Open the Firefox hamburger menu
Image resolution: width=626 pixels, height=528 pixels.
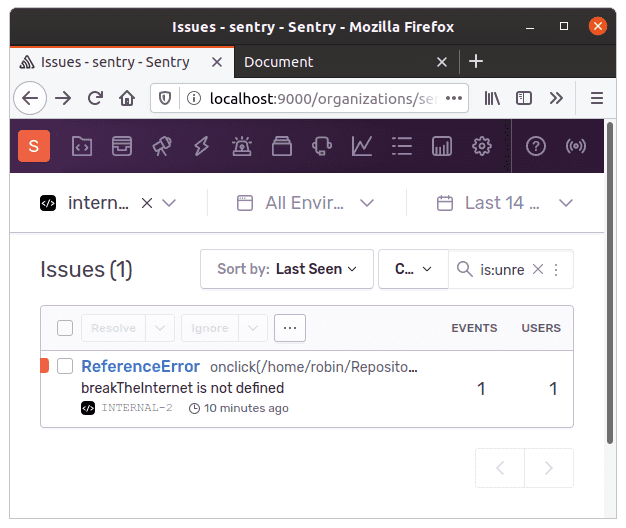pyautogui.click(x=597, y=98)
